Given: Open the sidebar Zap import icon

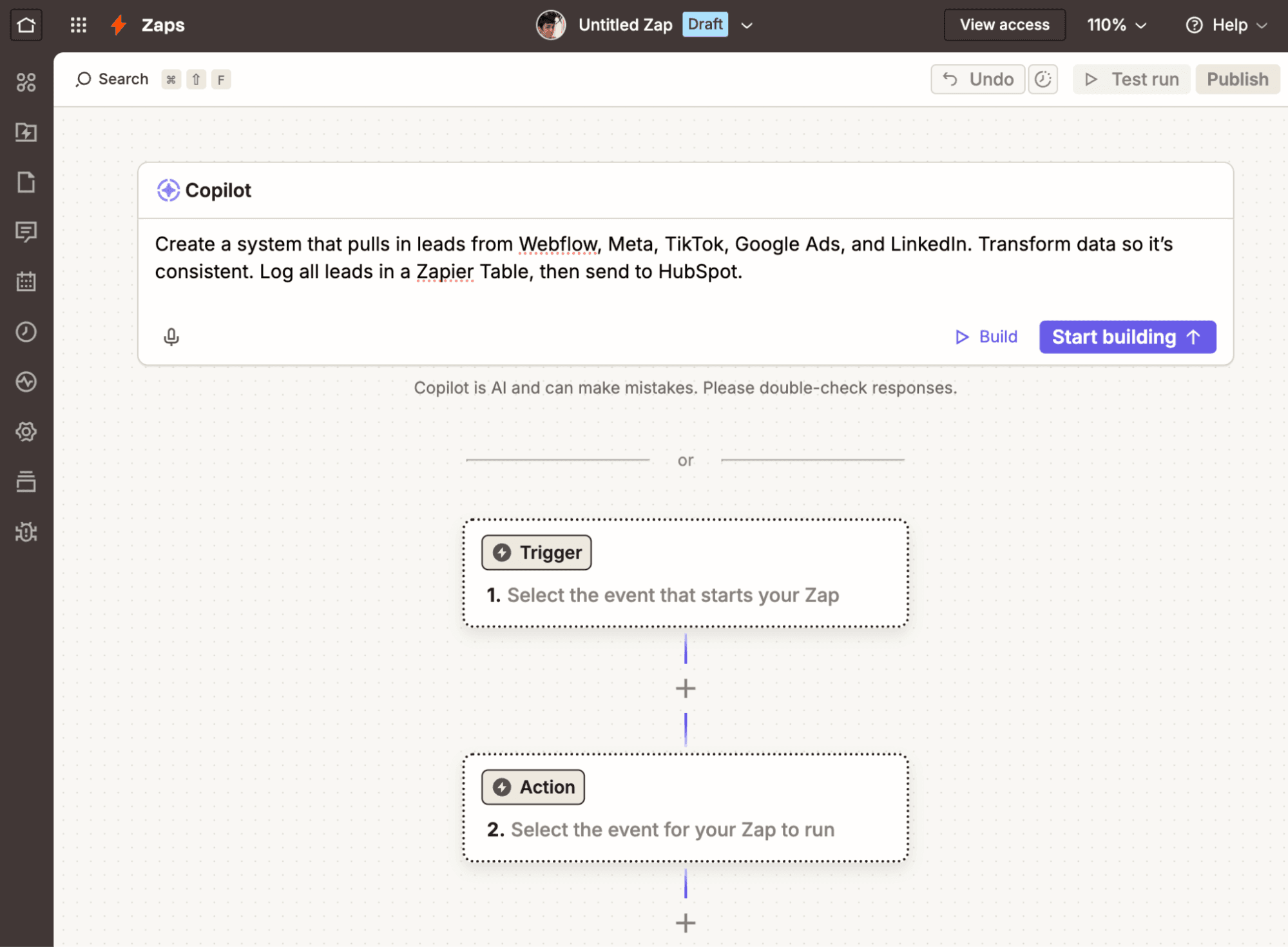Looking at the screenshot, I should click(26, 132).
